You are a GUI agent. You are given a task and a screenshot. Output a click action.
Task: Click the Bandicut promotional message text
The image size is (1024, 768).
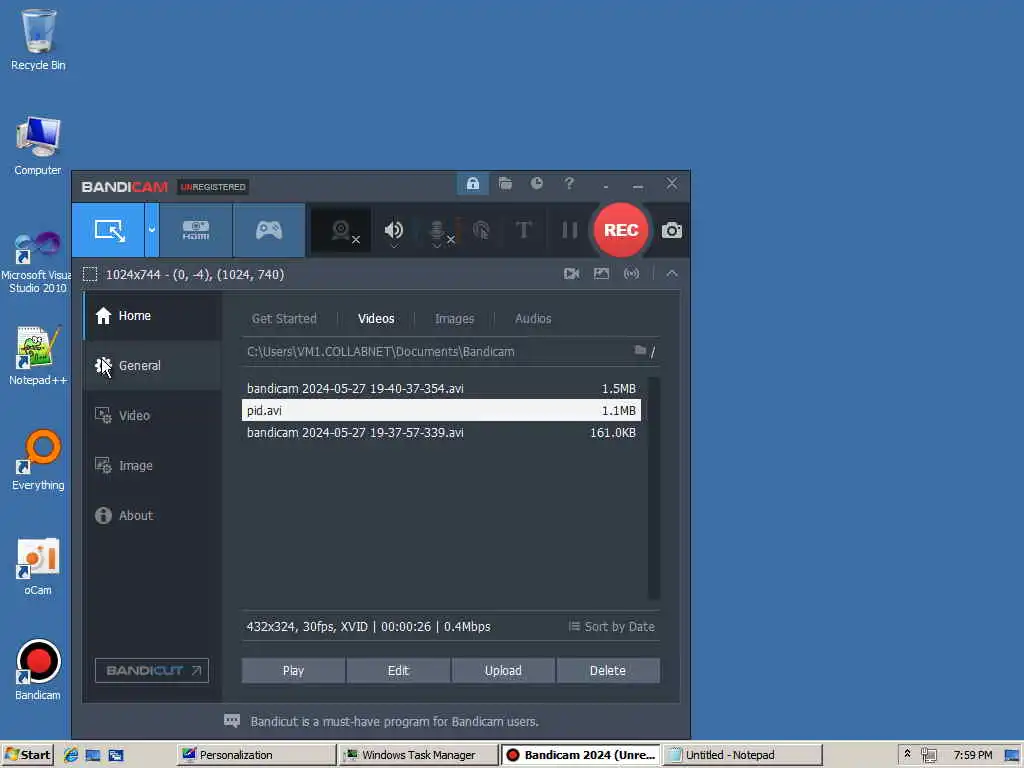point(394,722)
